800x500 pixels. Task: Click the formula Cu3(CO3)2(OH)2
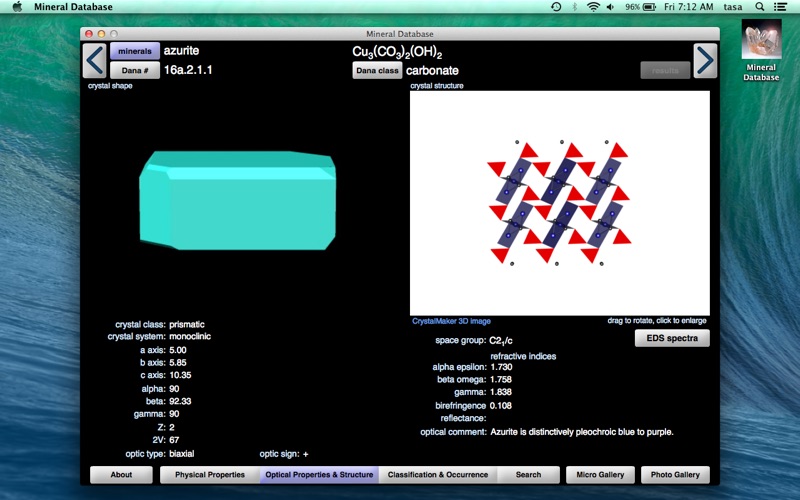[397, 52]
